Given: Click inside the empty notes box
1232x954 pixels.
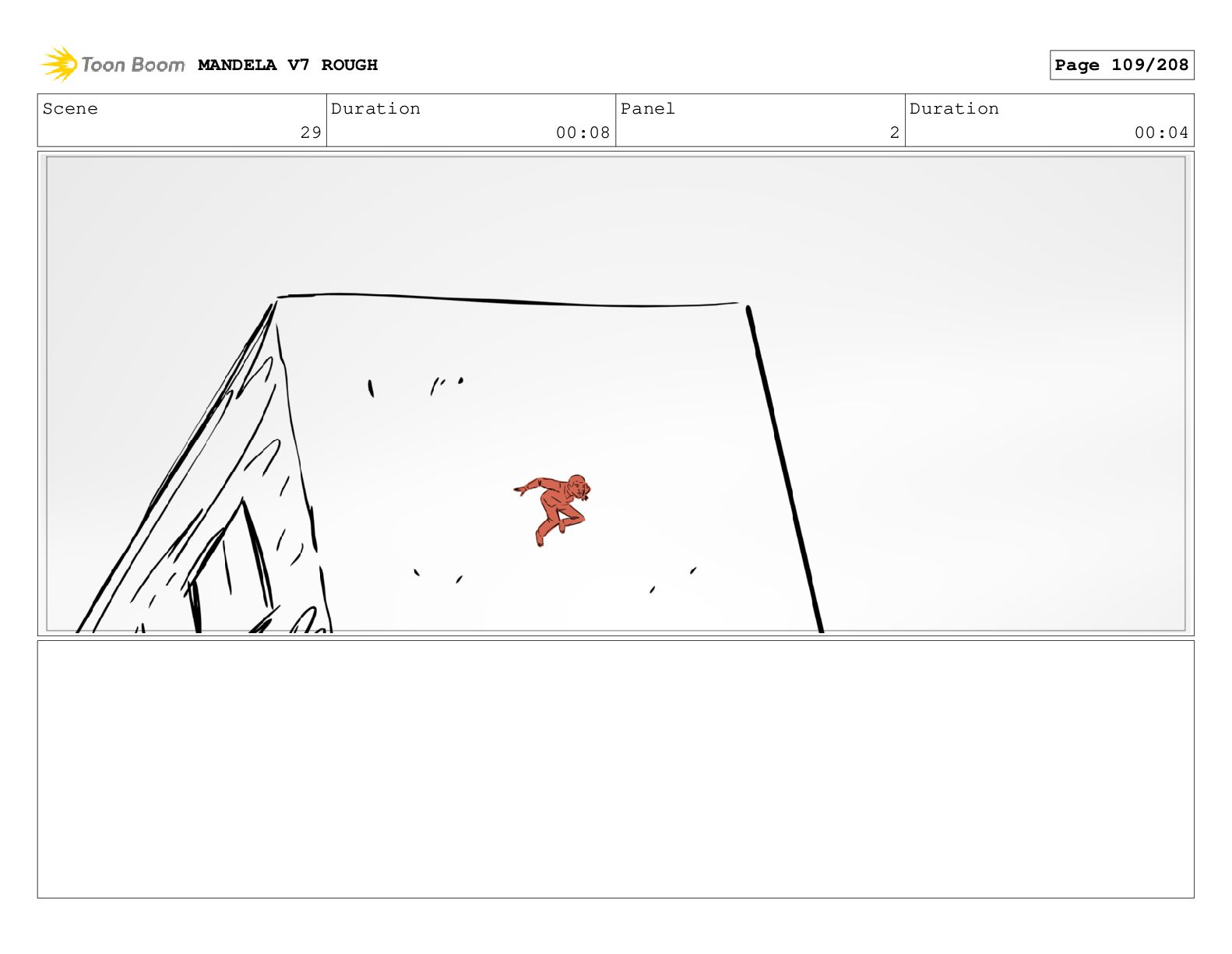Looking at the screenshot, I should point(615,769).
